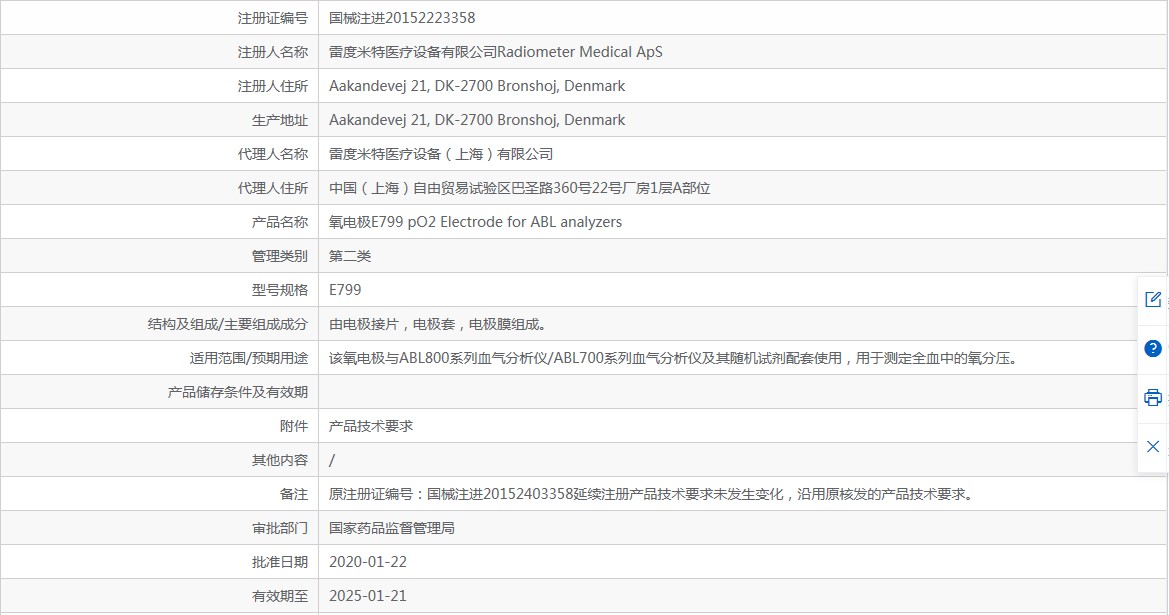Click the 批准日期 label
The height and width of the screenshot is (615, 1169).
point(280,562)
